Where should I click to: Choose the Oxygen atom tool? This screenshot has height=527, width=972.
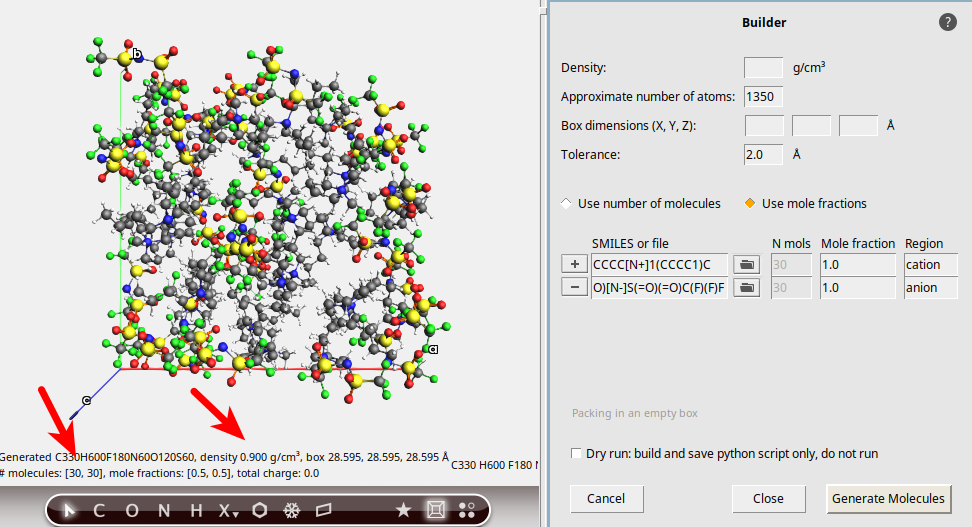click(x=131, y=510)
